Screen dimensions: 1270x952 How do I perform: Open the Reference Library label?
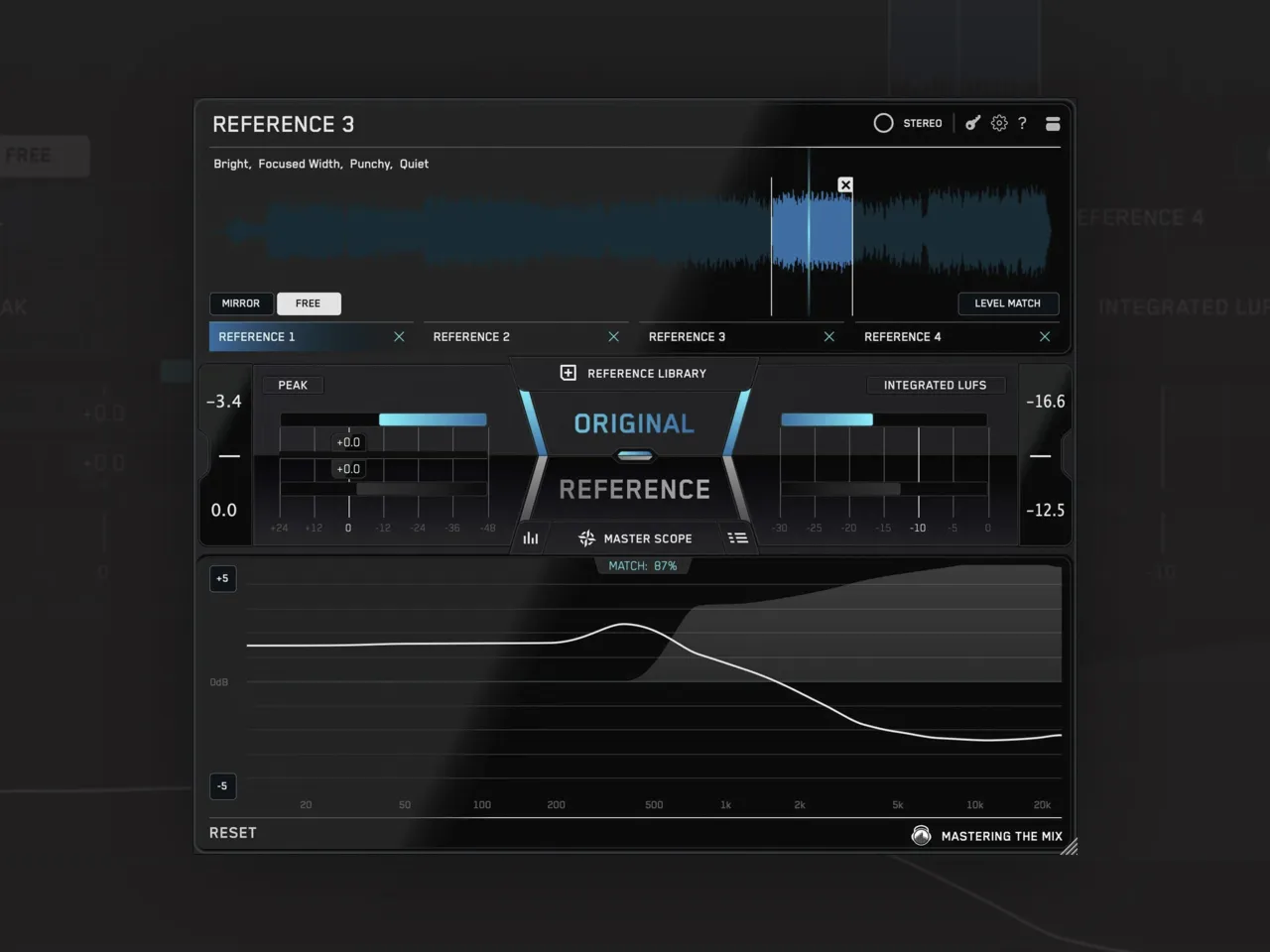[x=647, y=374]
